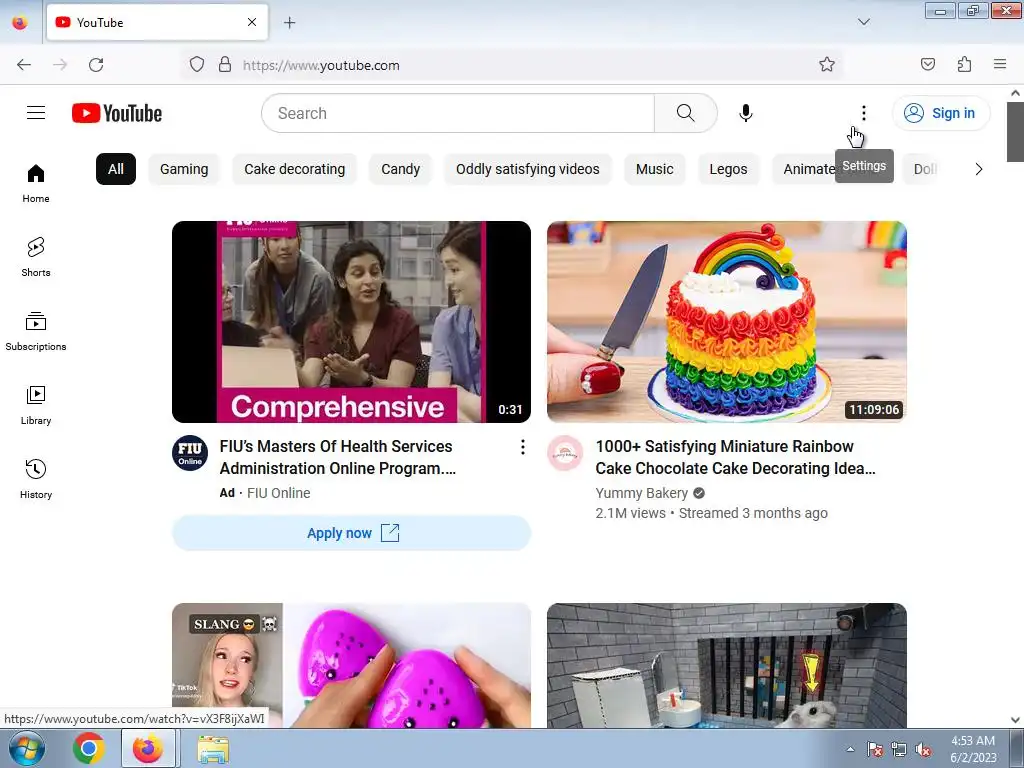Click the Yummy Bakery channel avatar
1024x768 pixels.
(x=565, y=453)
